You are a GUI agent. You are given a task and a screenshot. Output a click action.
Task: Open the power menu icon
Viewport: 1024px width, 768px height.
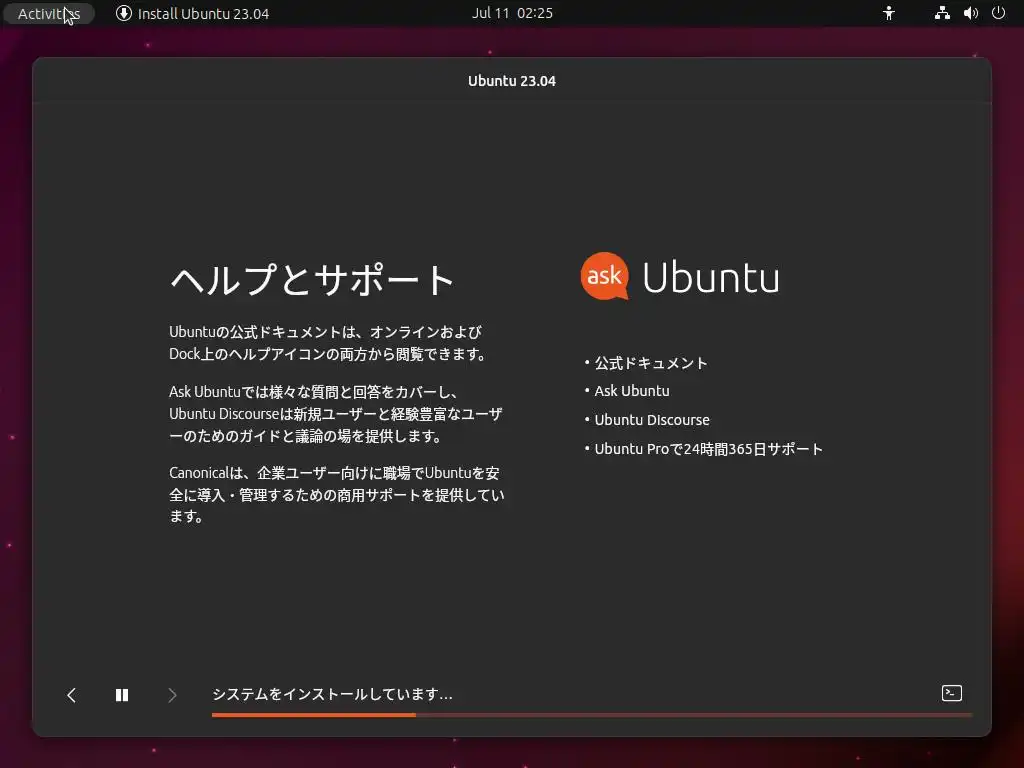(x=999, y=13)
